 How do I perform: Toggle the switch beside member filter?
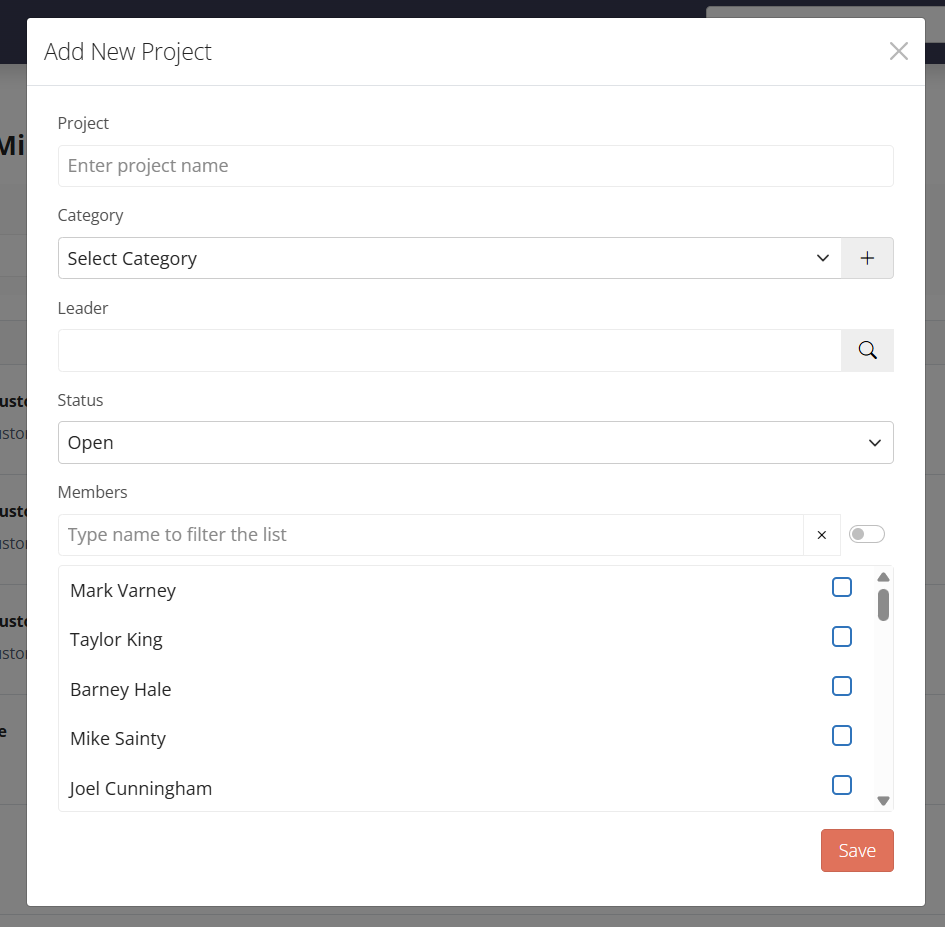(x=866, y=534)
